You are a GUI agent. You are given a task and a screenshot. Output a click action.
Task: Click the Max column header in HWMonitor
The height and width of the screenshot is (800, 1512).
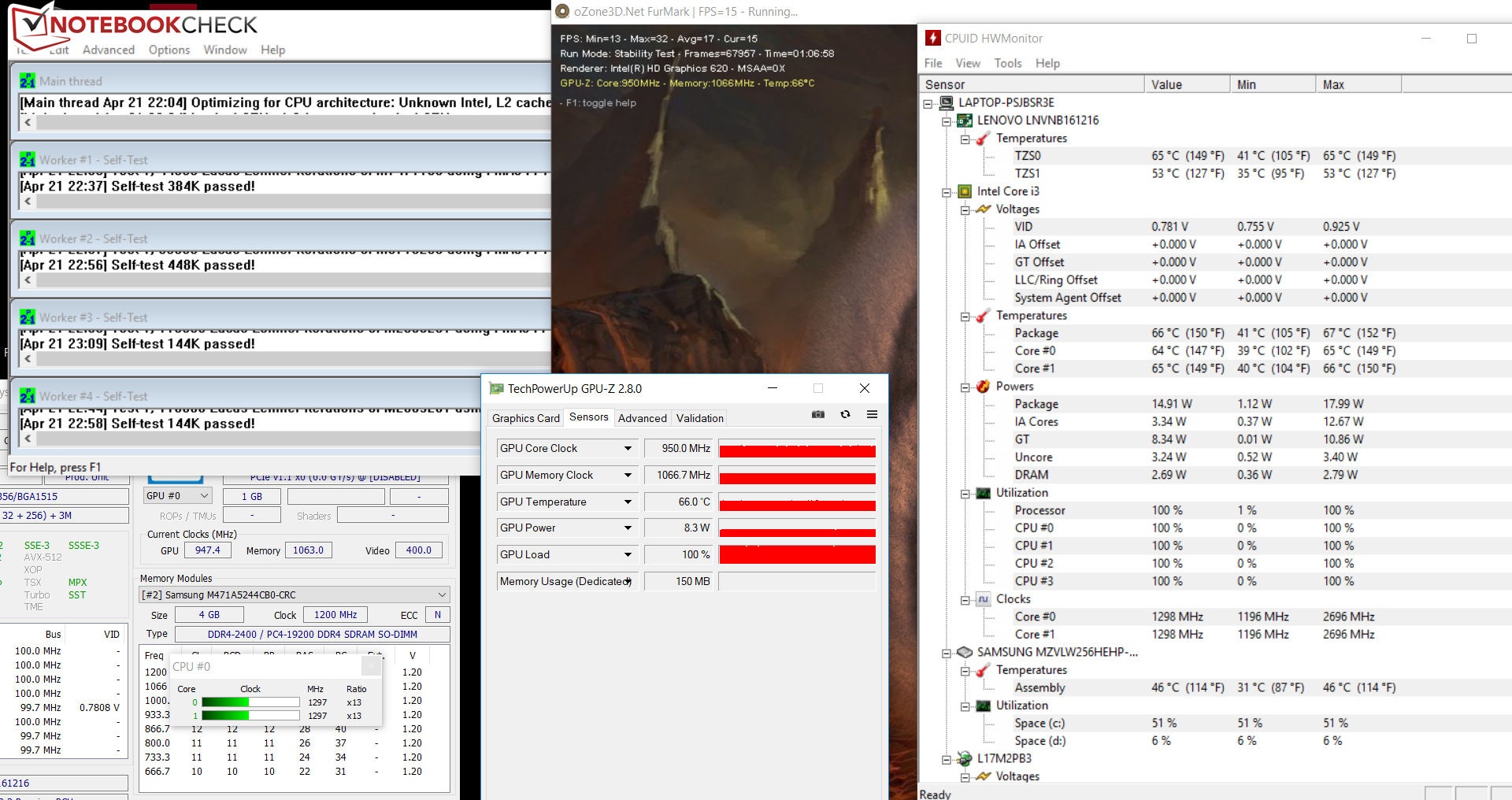pos(1358,84)
